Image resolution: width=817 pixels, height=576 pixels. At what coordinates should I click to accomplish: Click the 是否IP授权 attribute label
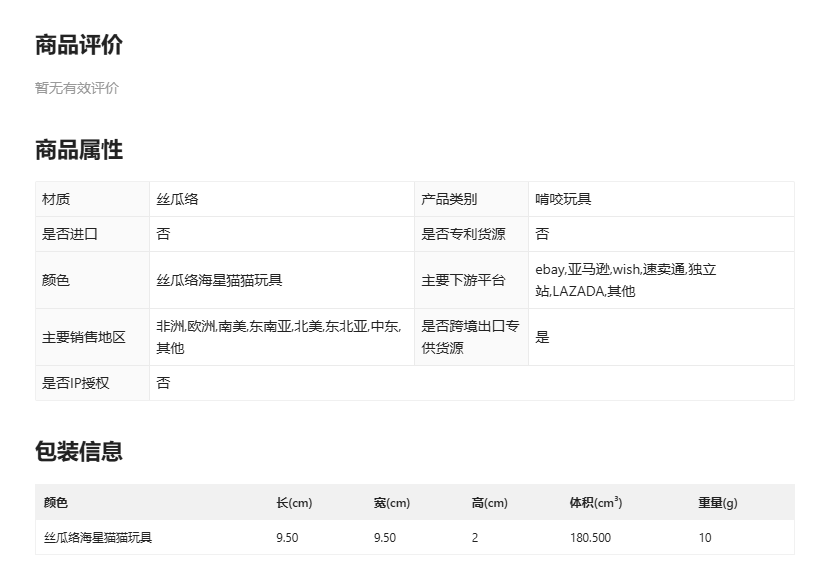click(76, 383)
